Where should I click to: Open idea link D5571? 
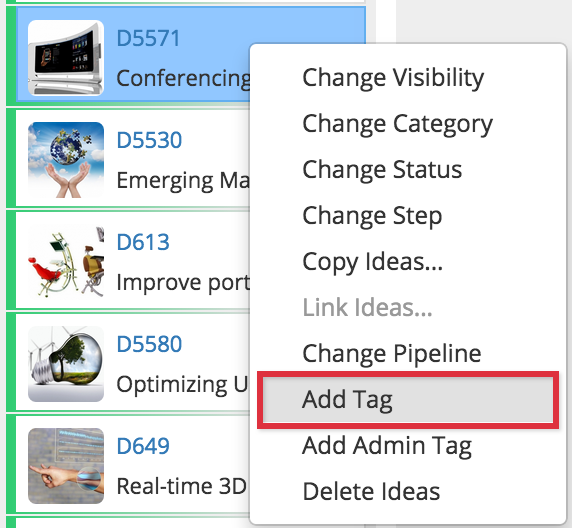tap(148, 38)
